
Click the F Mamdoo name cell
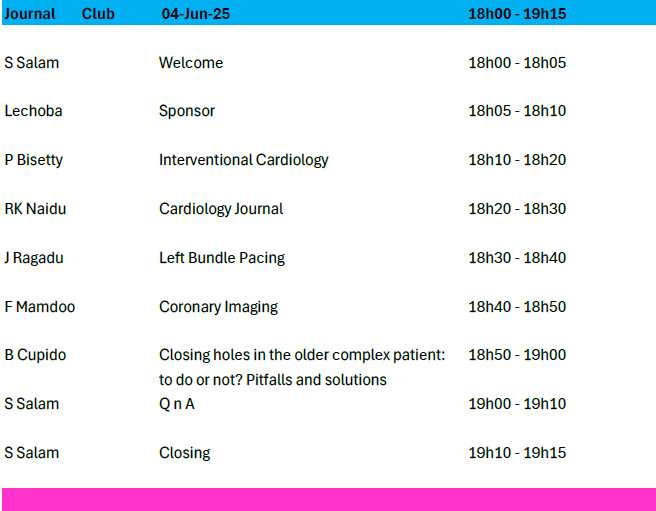tap(39, 307)
